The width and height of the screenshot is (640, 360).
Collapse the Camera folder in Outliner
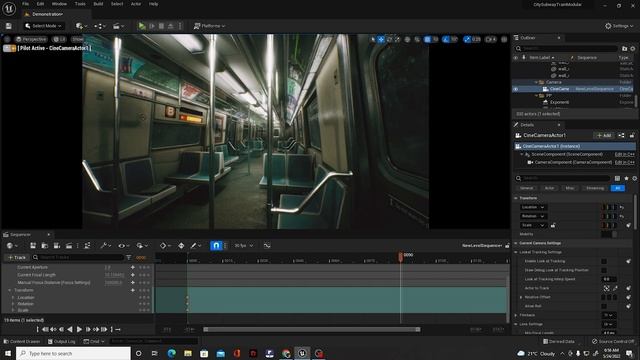(x=536, y=82)
